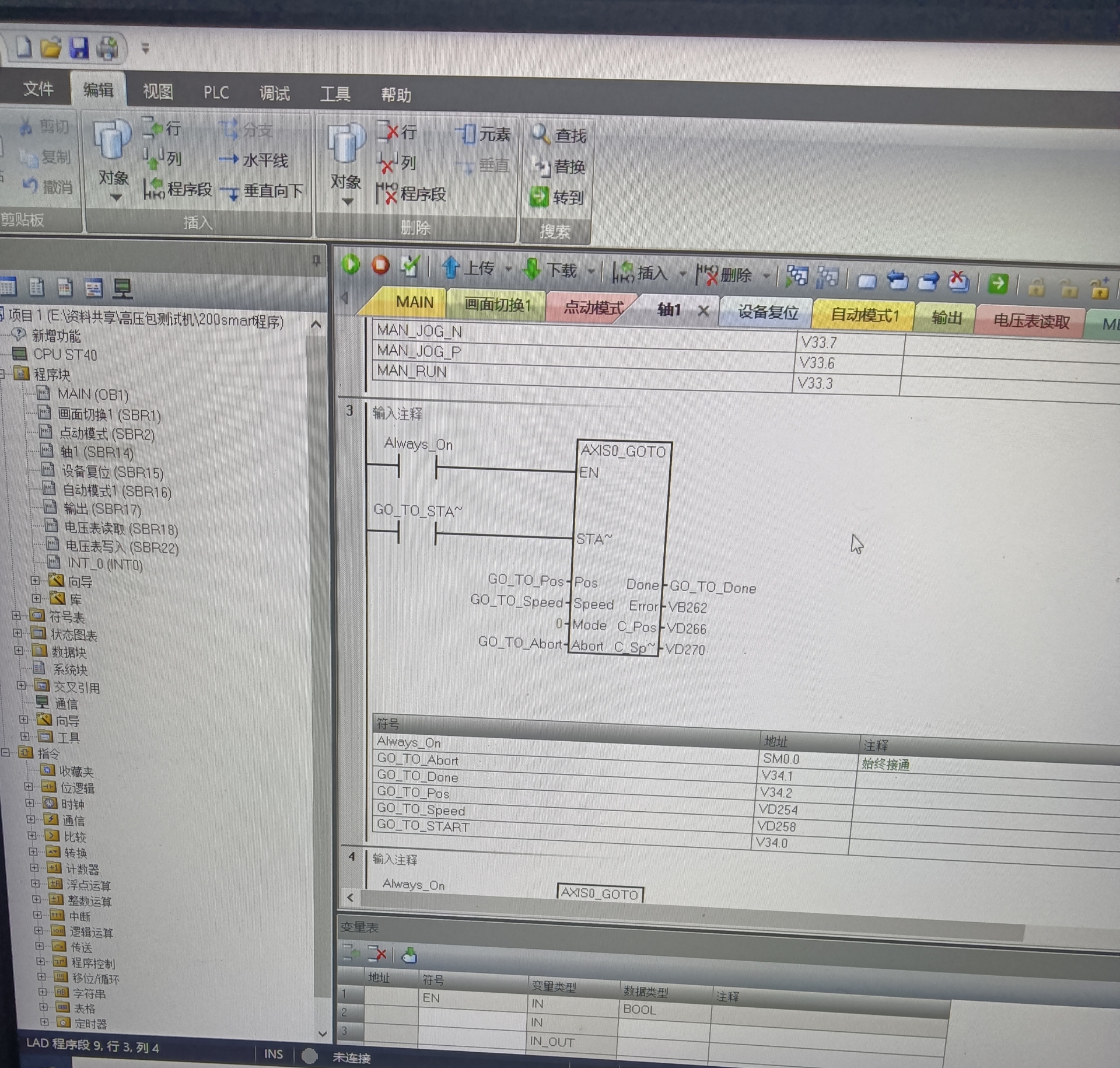Expand the 位逻辑 instruction folder
Image resolution: width=1120 pixels, height=1068 pixels.
(29, 787)
